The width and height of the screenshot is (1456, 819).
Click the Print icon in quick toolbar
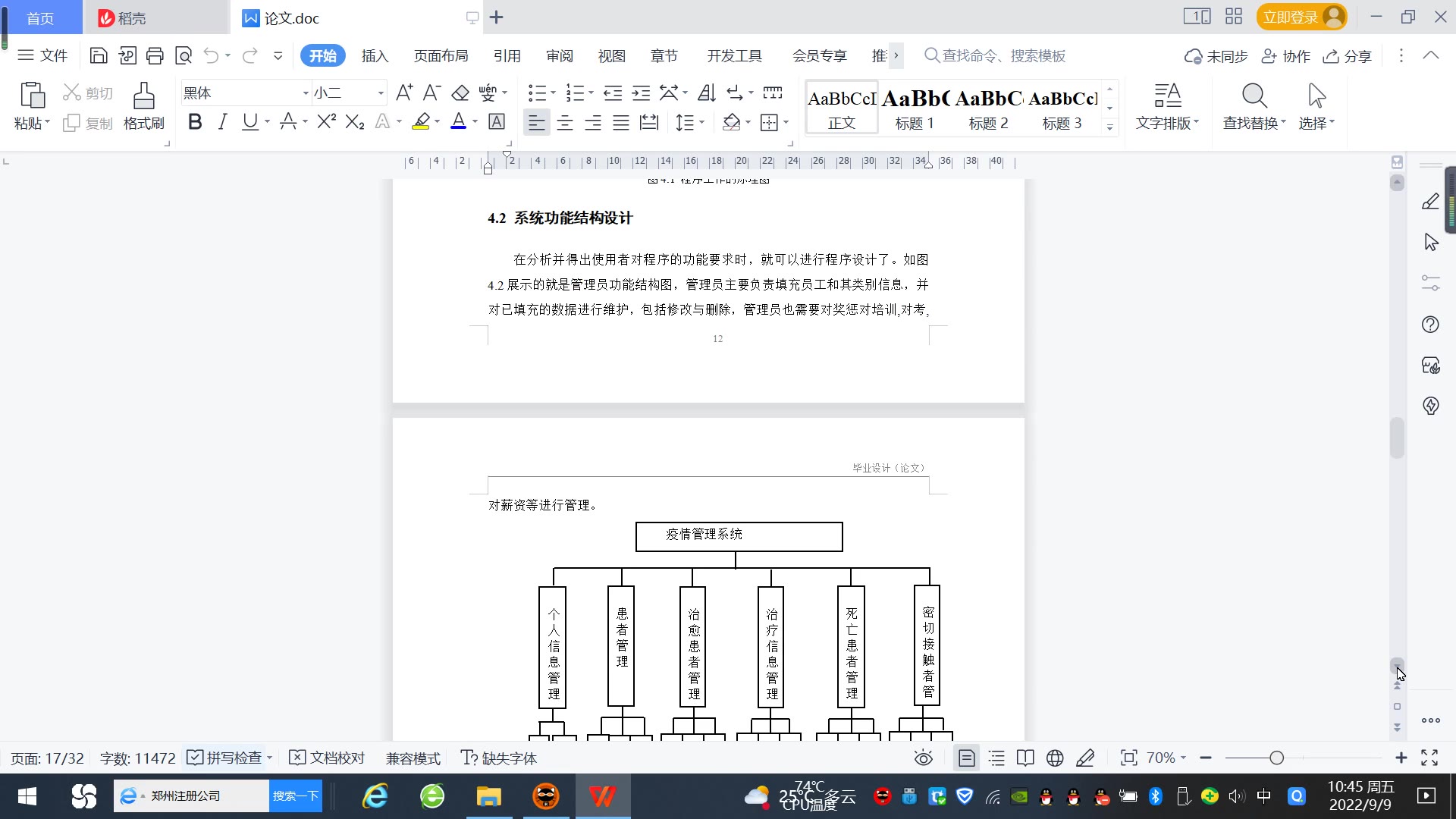[x=155, y=55]
